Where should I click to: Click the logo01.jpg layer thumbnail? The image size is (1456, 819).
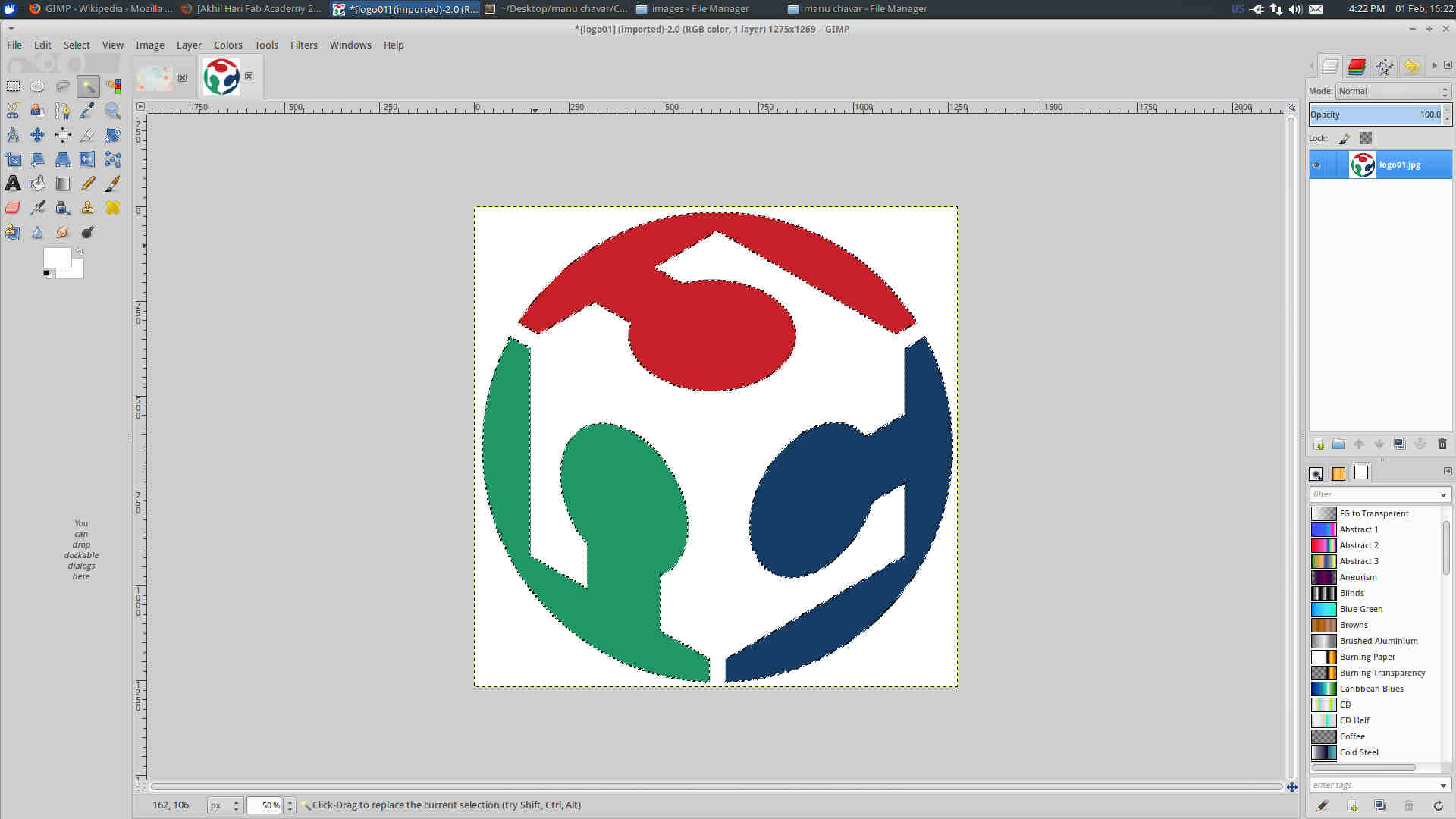click(x=1362, y=165)
